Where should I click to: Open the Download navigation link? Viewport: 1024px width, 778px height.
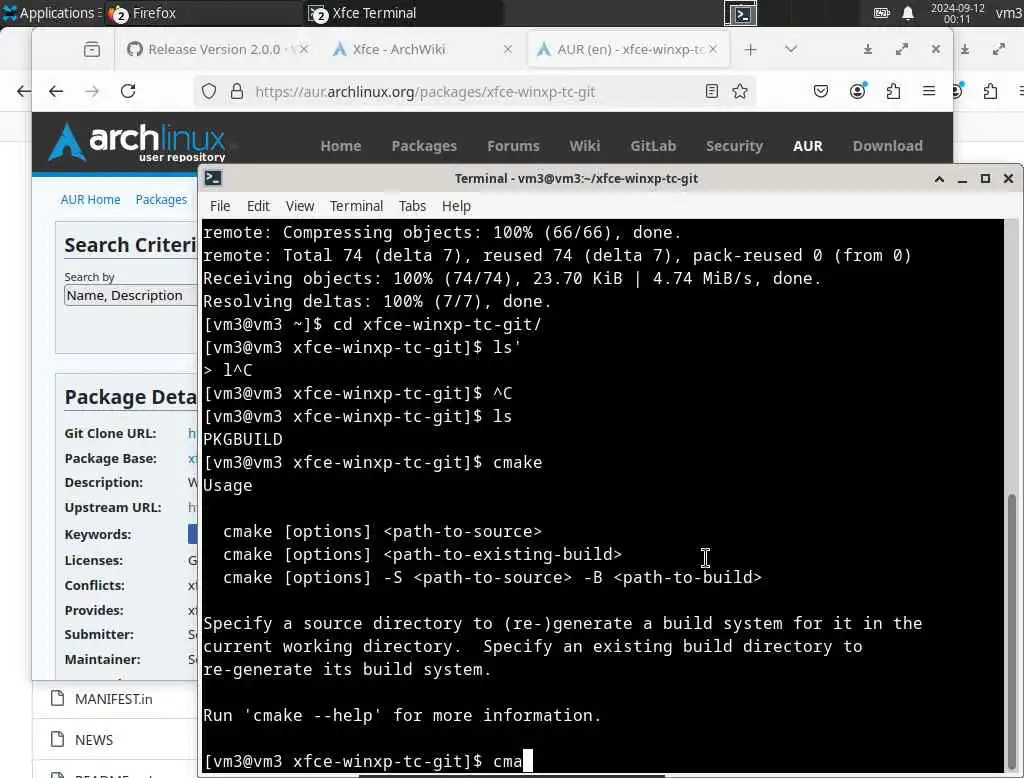(888, 146)
